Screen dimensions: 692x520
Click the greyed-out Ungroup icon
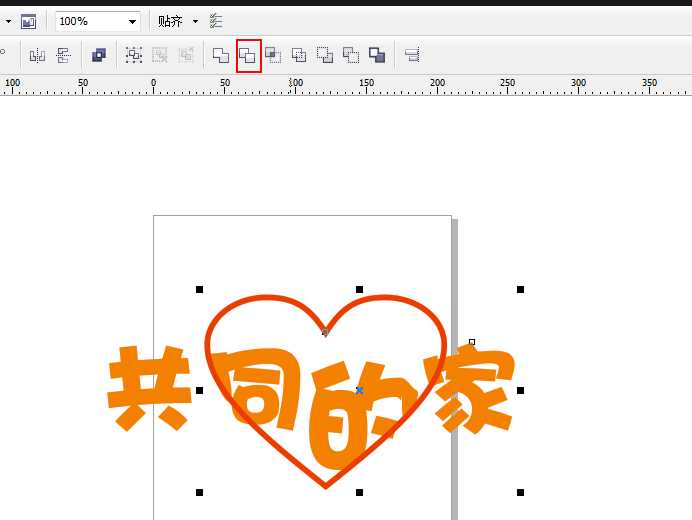[x=160, y=55]
